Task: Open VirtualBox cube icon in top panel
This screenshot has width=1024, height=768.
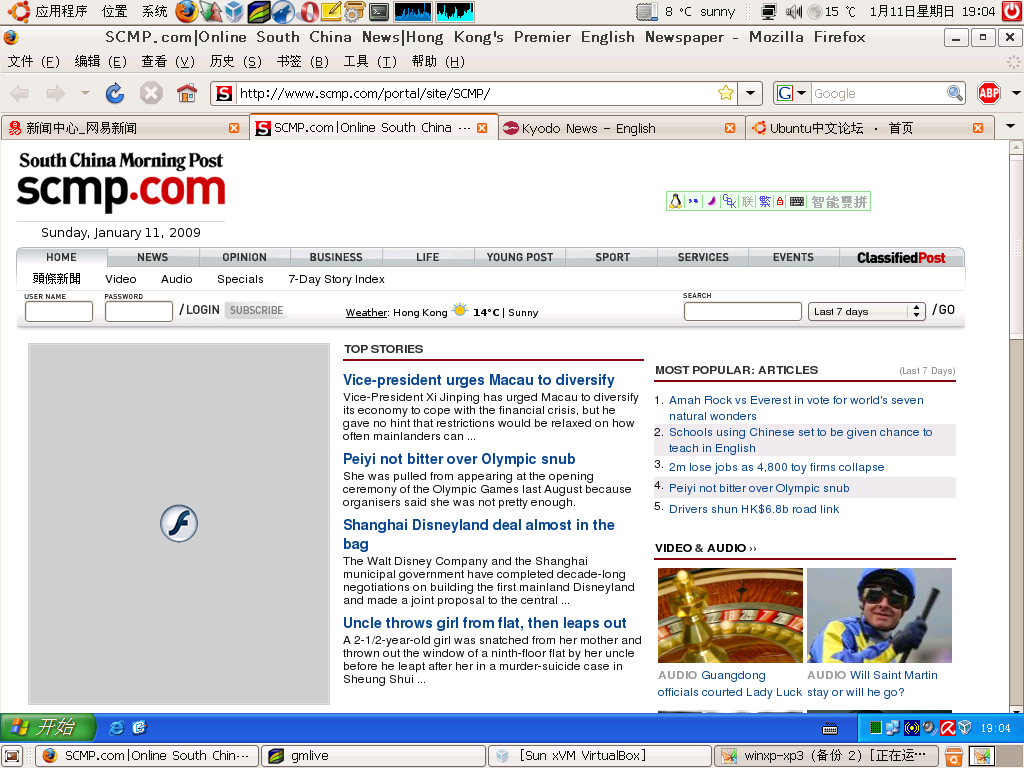Action: [234, 11]
